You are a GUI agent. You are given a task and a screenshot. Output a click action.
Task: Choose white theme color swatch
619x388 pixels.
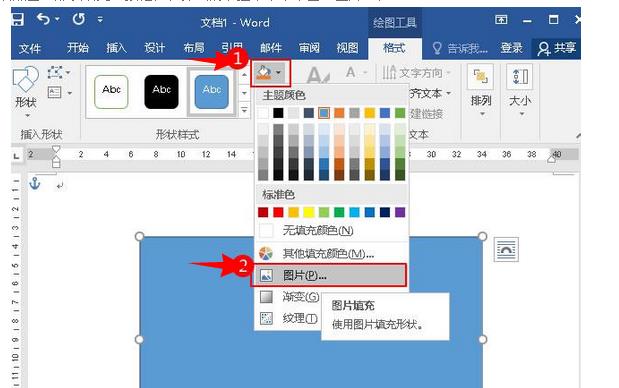(263, 113)
